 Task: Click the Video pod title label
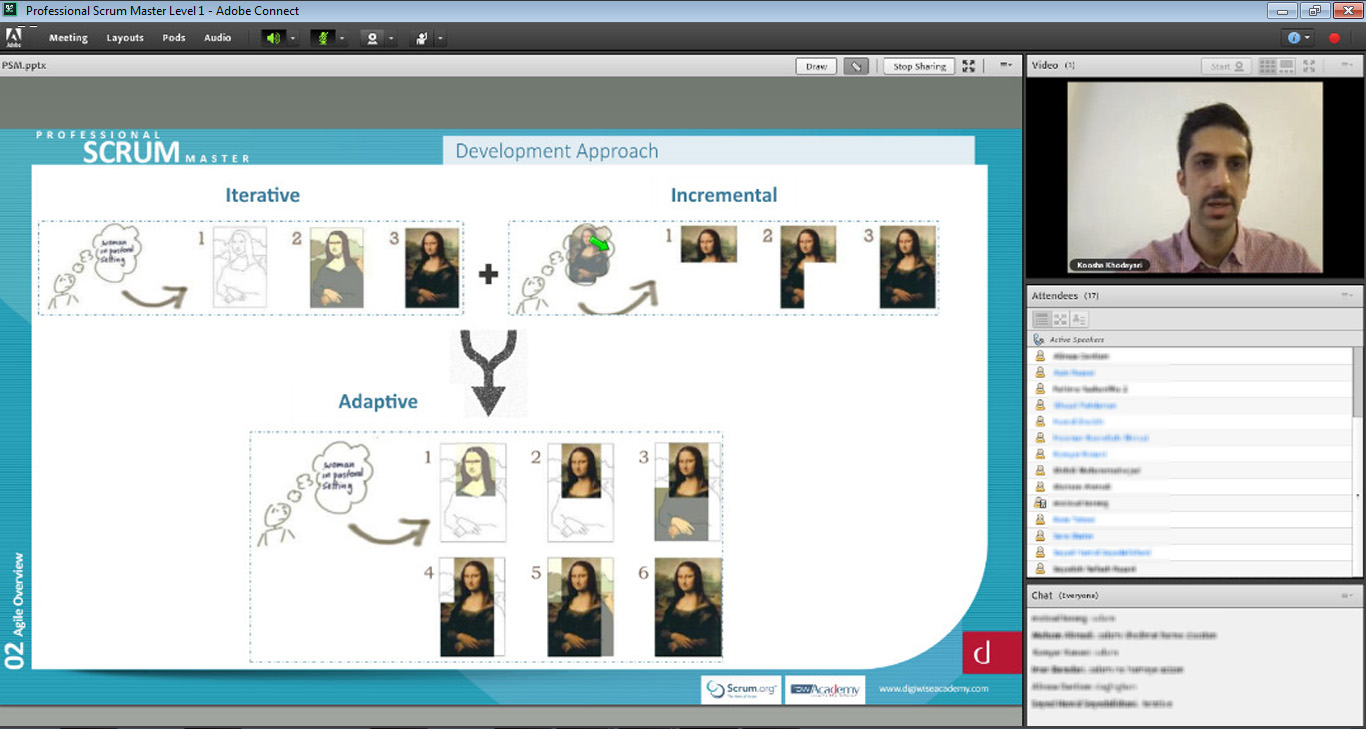[1045, 66]
